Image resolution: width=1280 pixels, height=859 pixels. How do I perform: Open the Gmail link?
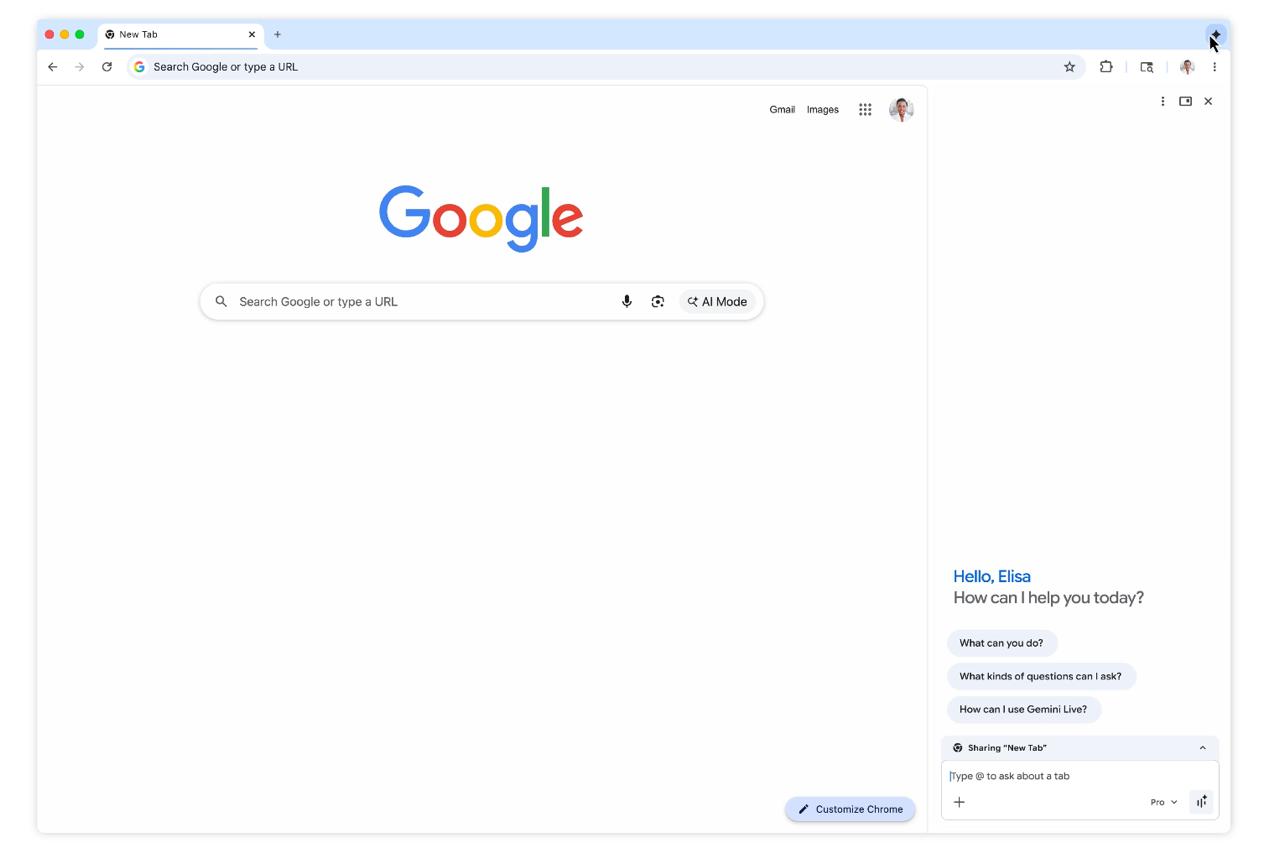point(782,110)
